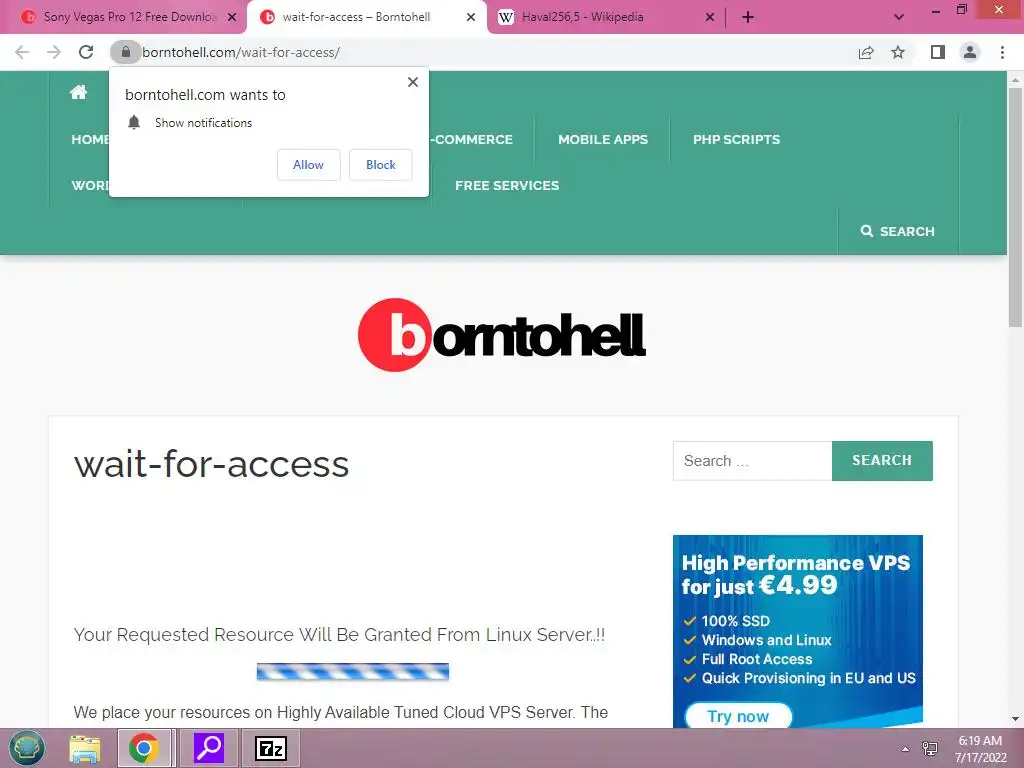Click the High Performance VPS ad banner
1024x768 pixels.
coord(797,631)
